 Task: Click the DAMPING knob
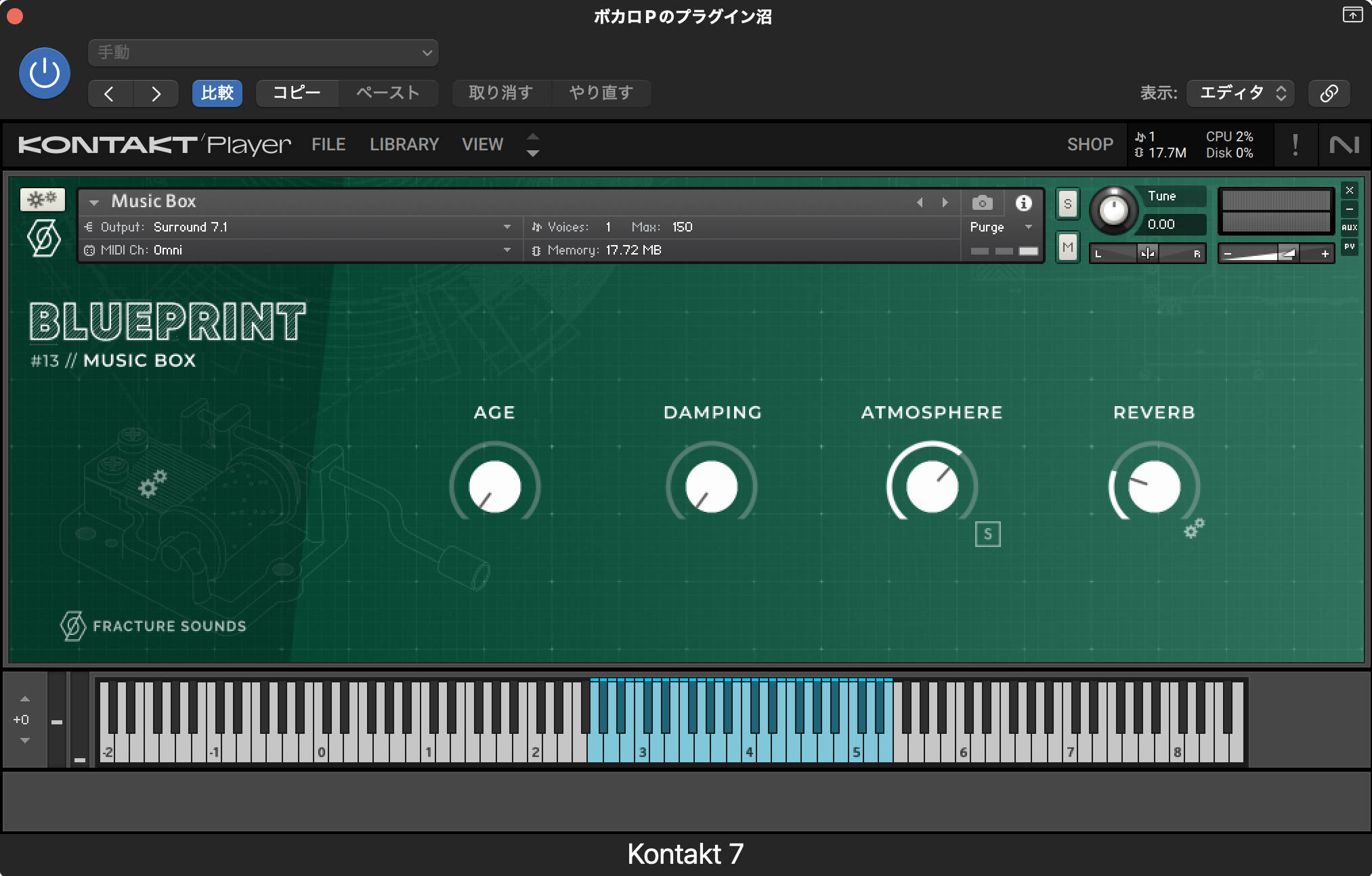pyautogui.click(x=712, y=486)
